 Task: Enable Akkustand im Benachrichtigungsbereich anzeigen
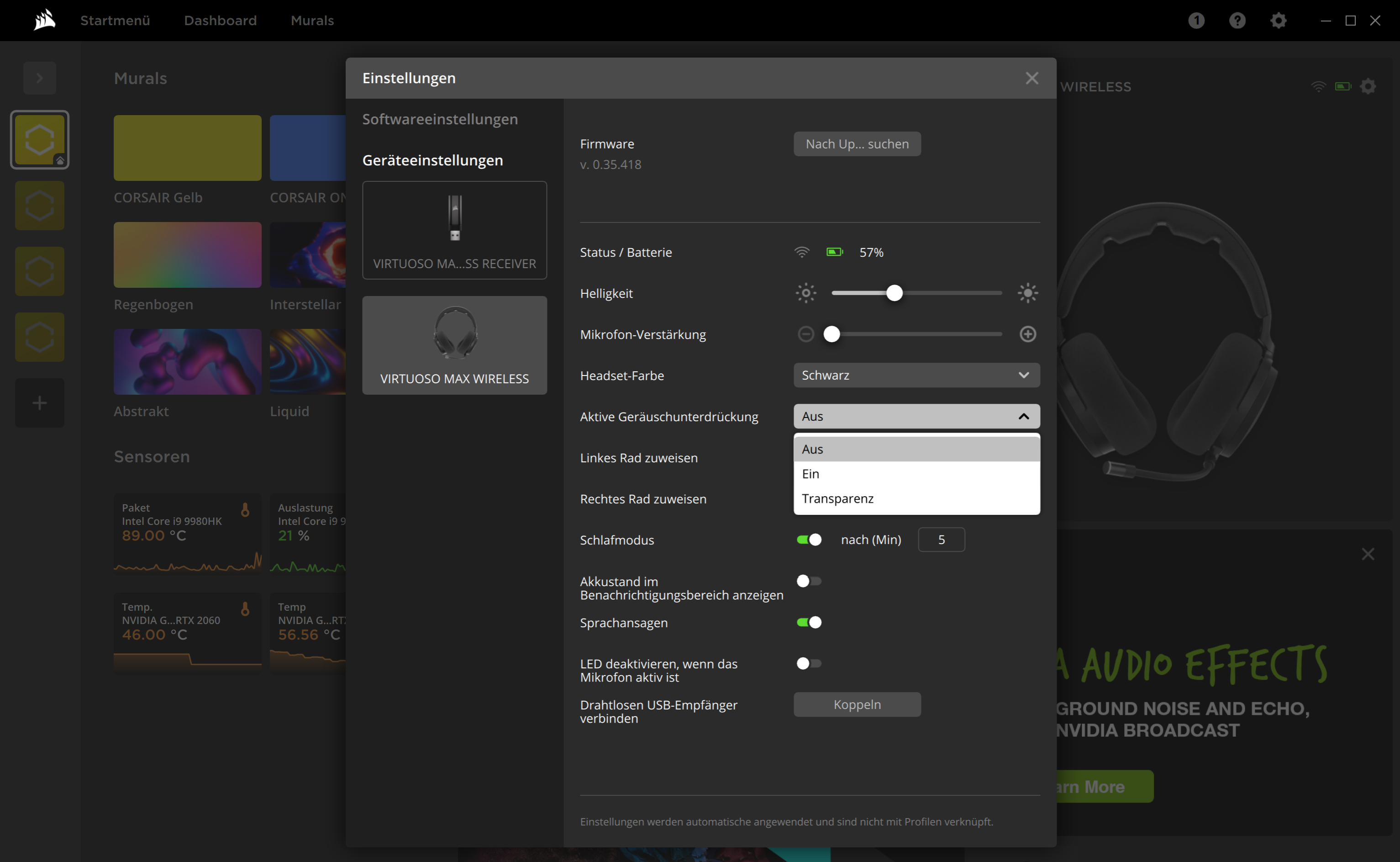point(809,581)
